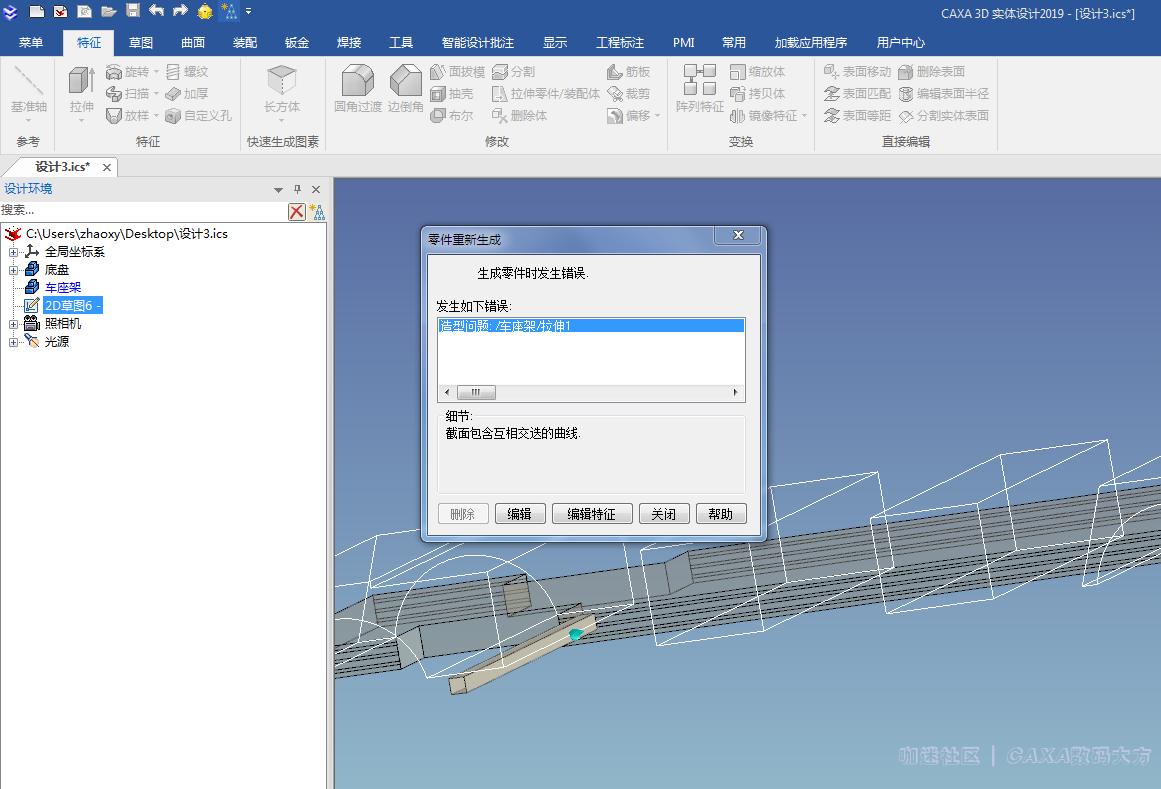
Task: Click the 帮助 button in error dialog
Action: [x=720, y=514]
